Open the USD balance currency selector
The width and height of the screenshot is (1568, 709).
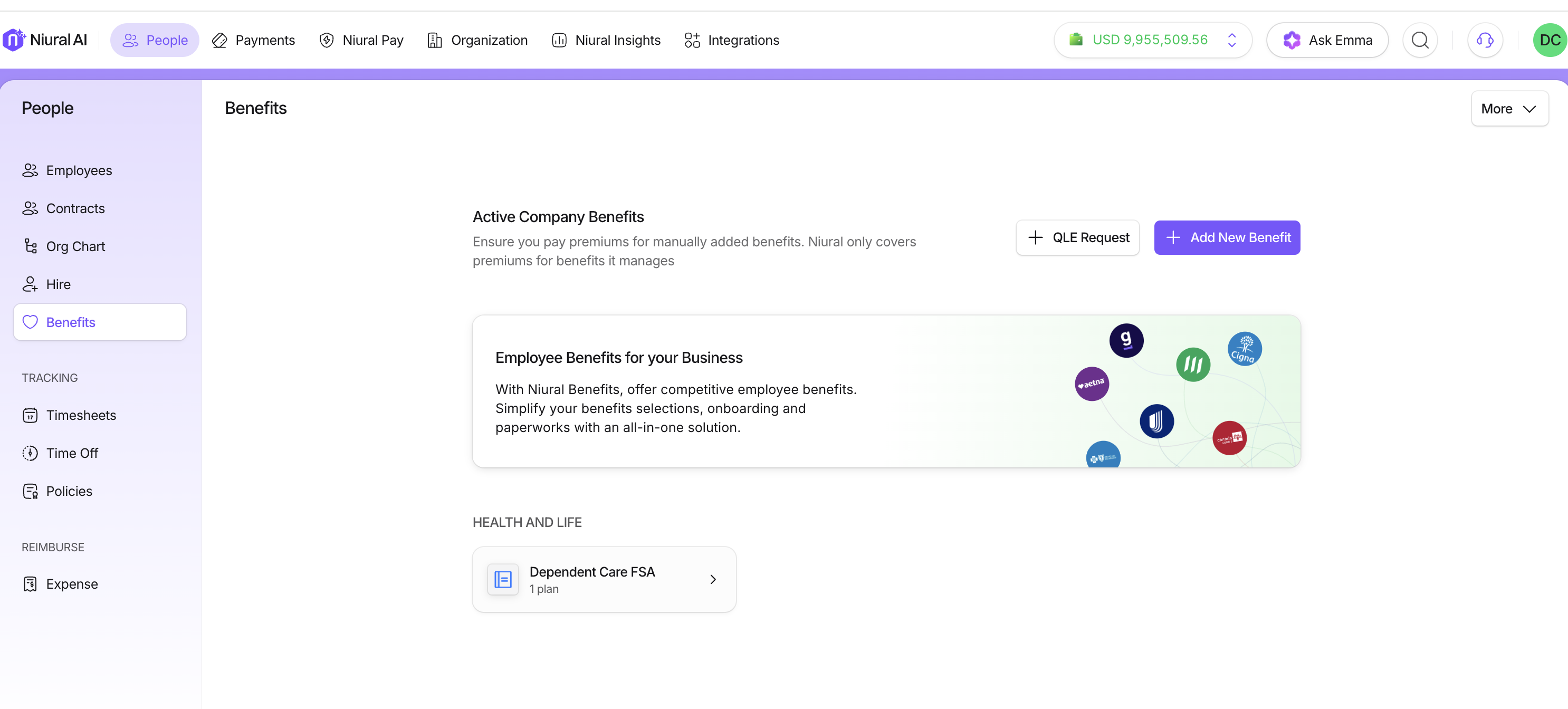click(1231, 40)
